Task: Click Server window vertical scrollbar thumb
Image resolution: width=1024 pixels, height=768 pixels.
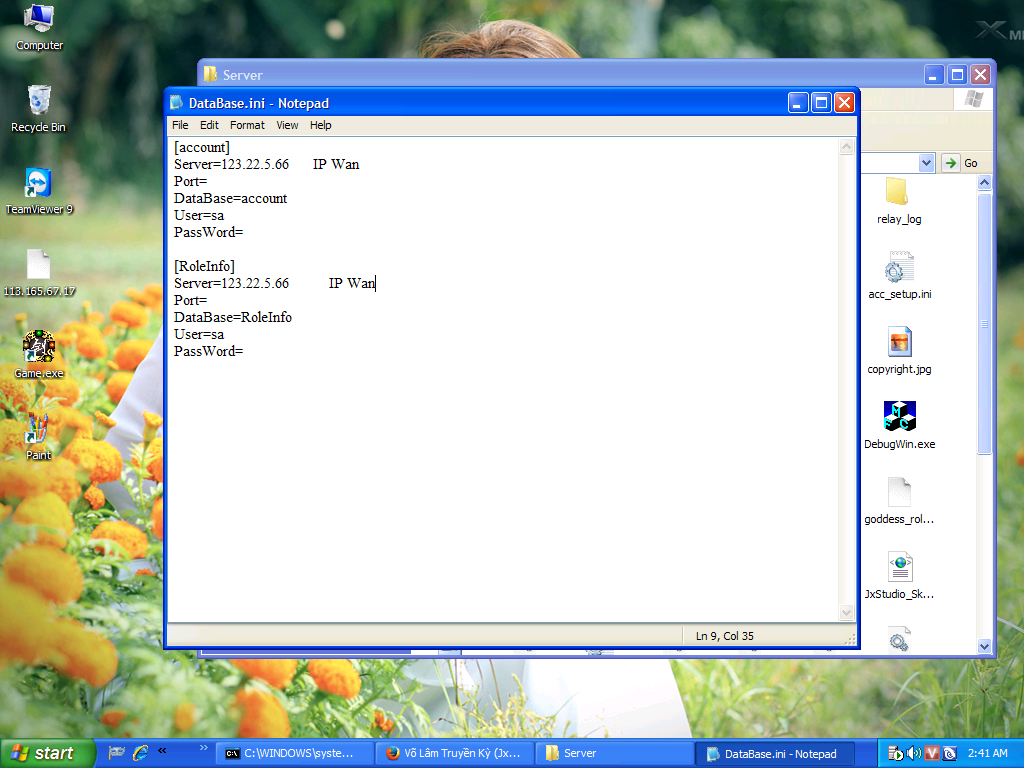Action: click(x=984, y=323)
